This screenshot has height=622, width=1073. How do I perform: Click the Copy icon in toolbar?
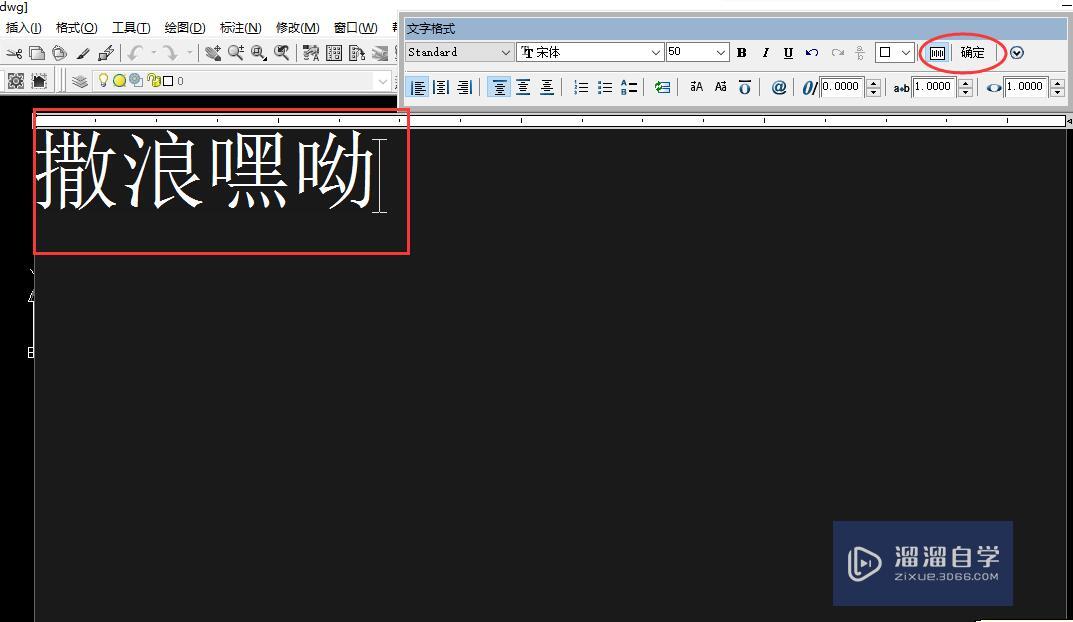tap(37, 53)
